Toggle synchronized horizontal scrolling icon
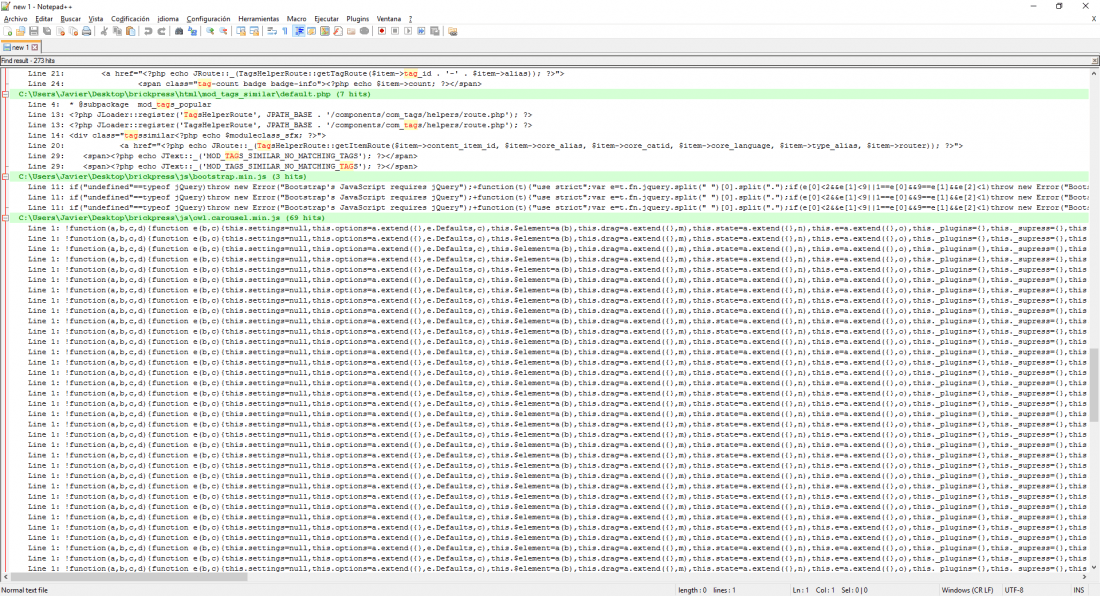This screenshot has width=1100, height=596. coord(254,31)
